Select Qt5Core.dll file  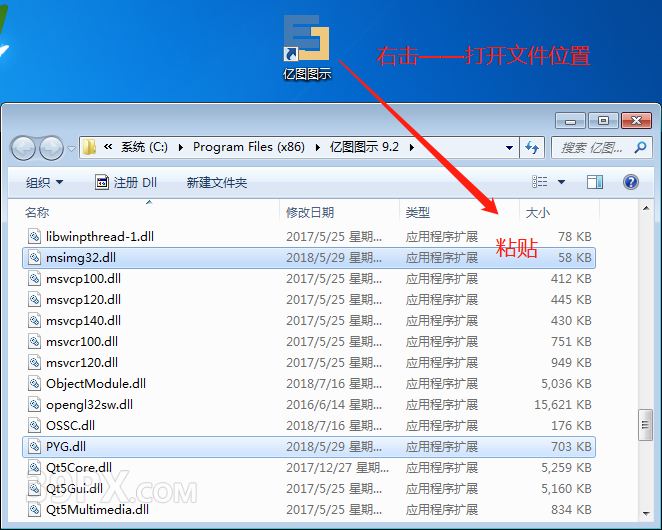tap(309, 467)
